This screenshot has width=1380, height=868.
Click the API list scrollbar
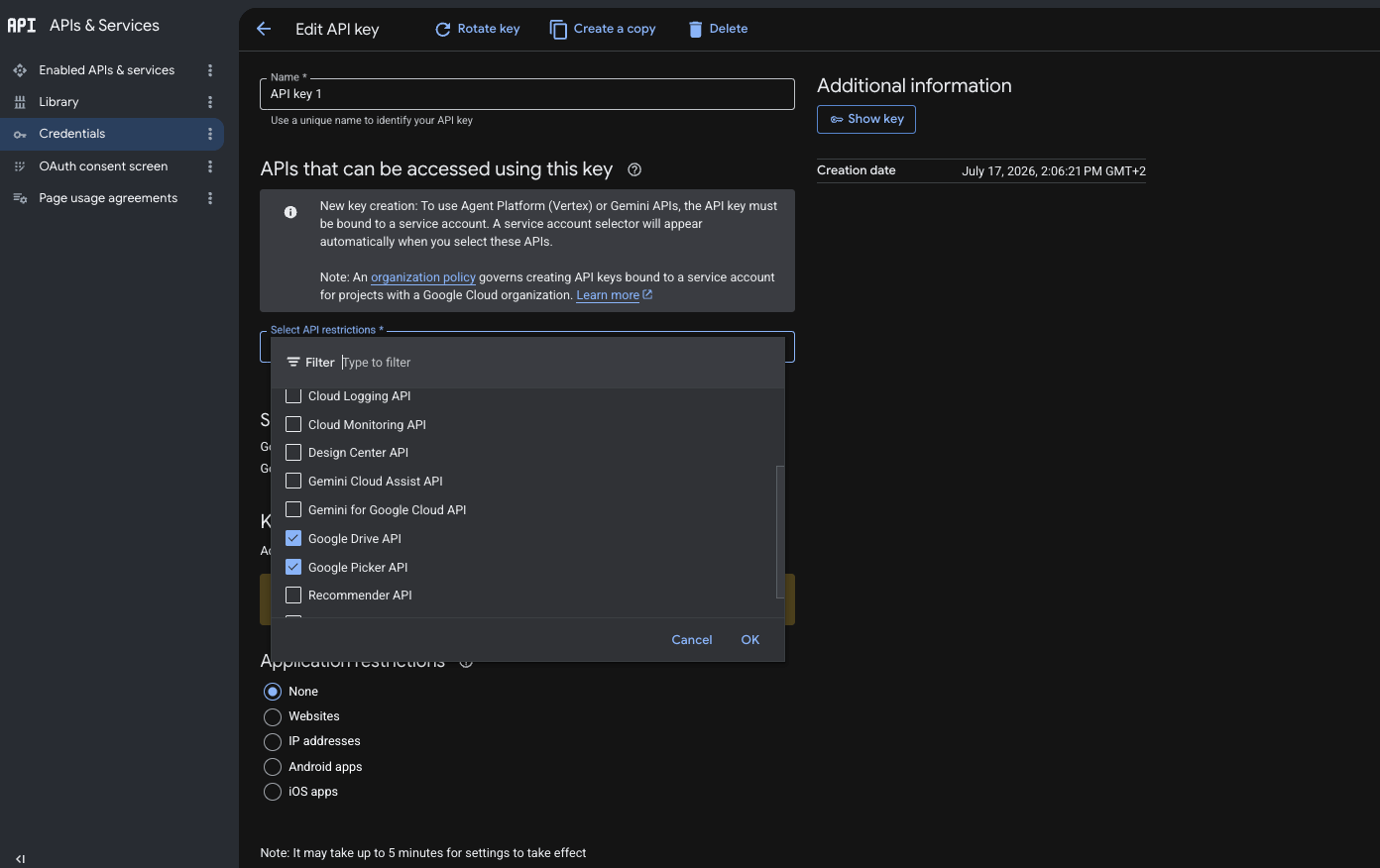(x=780, y=532)
